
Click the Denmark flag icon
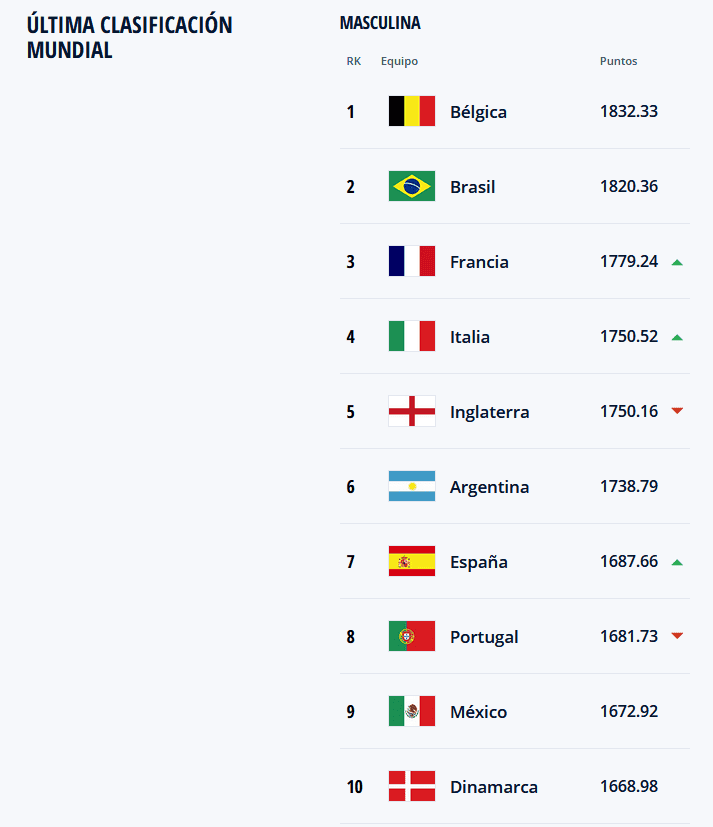click(x=411, y=786)
